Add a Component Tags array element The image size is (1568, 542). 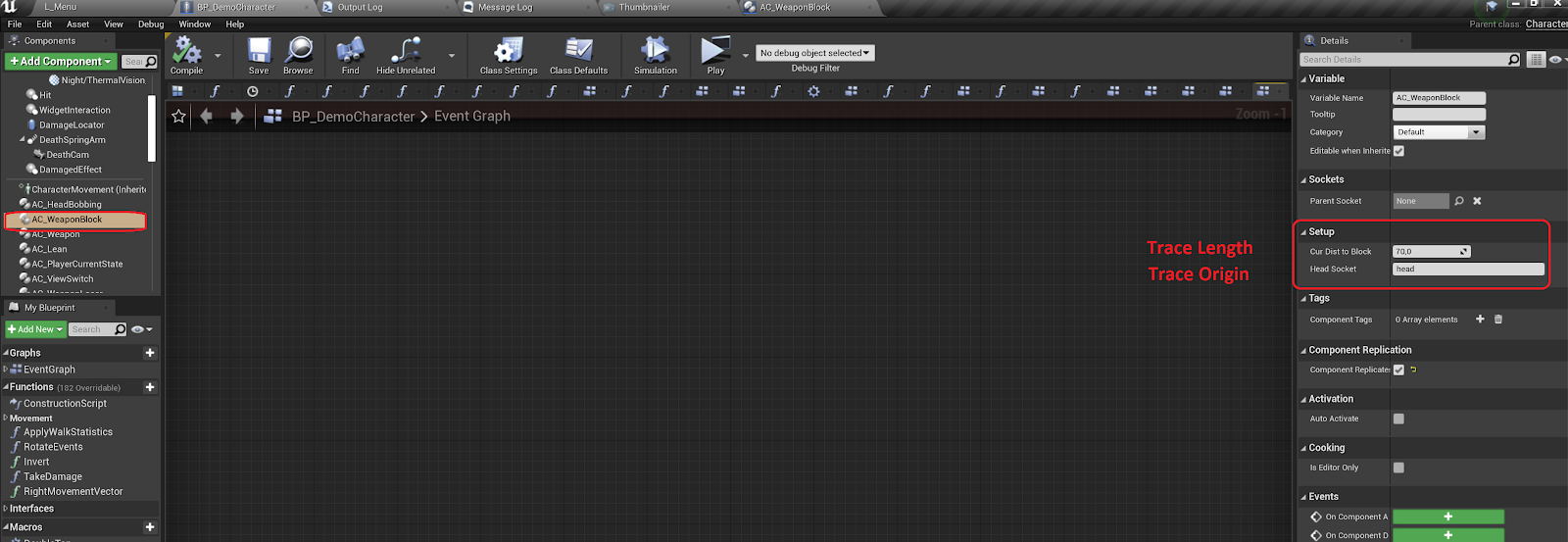coord(1480,320)
